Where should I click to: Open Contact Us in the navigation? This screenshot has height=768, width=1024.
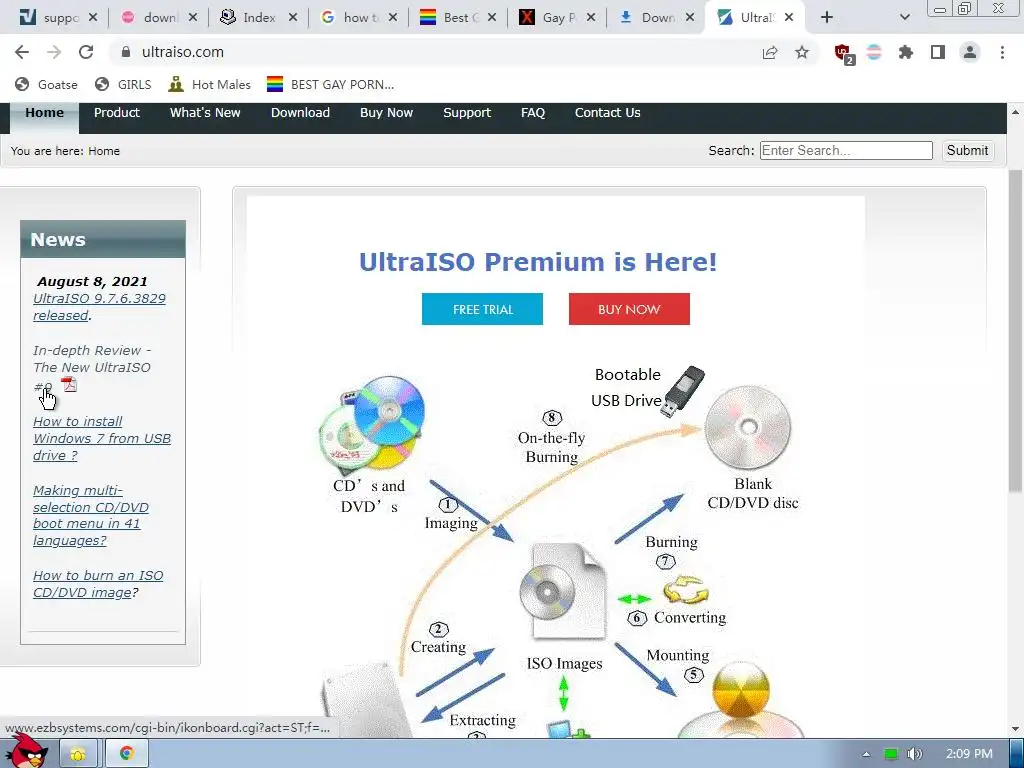click(x=607, y=113)
